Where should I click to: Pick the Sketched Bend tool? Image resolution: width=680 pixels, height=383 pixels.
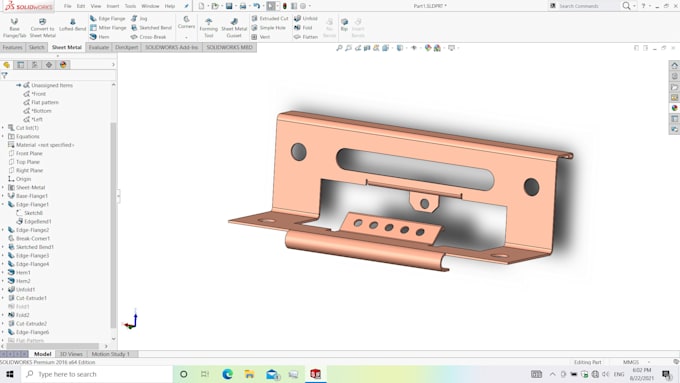click(151, 27)
